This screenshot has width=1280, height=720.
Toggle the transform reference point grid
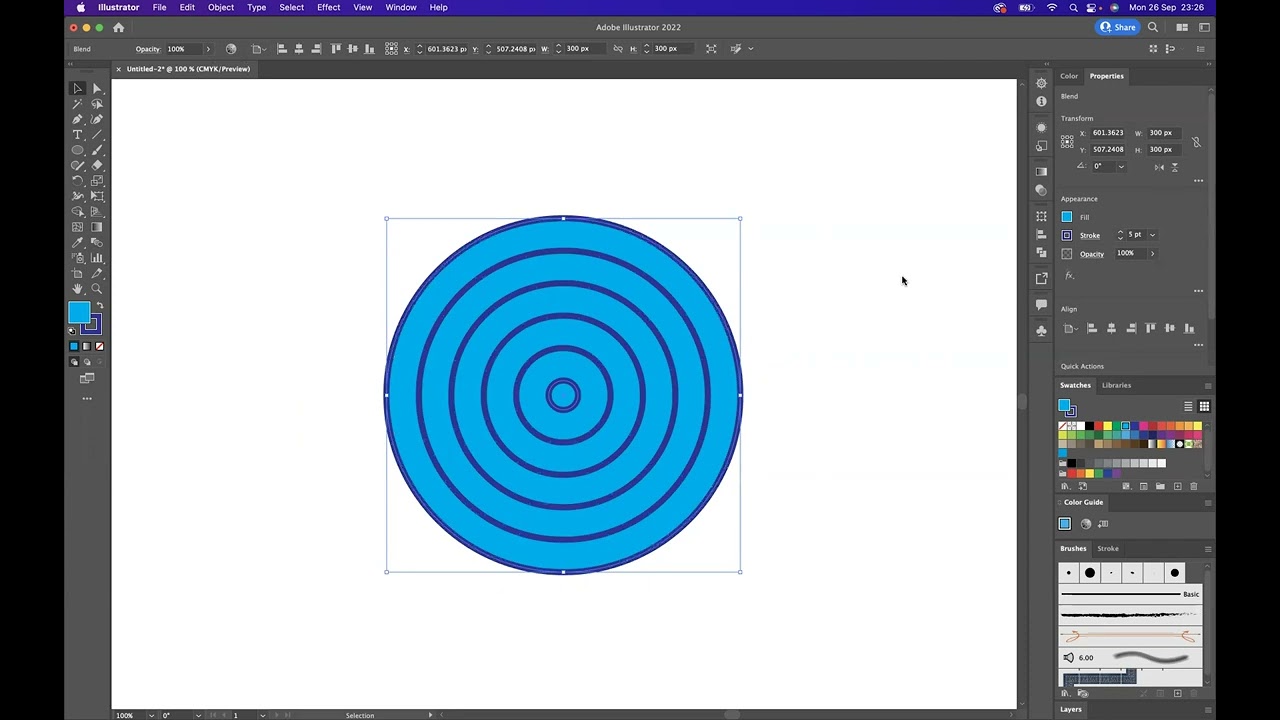pyautogui.click(x=1067, y=141)
